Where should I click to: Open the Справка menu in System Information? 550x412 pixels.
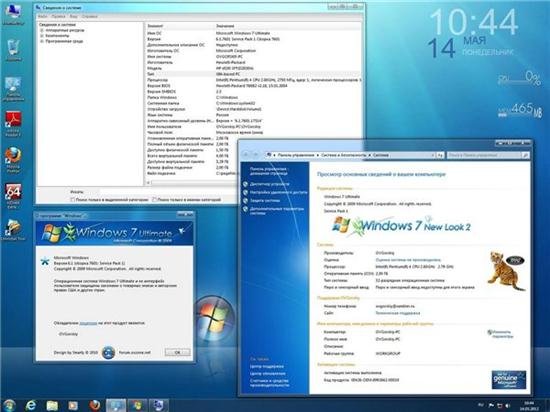(89, 16)
